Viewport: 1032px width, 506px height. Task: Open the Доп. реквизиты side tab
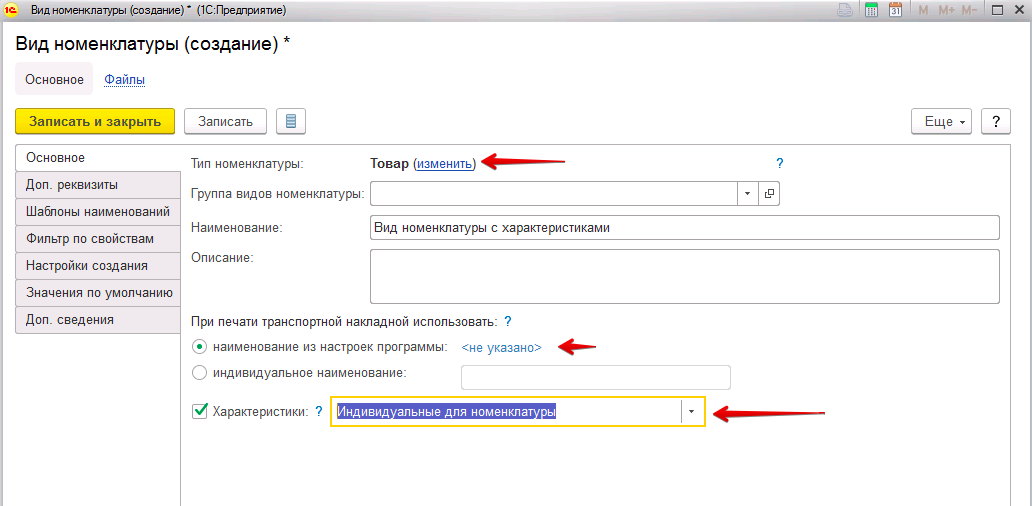[x=97, y=185]
